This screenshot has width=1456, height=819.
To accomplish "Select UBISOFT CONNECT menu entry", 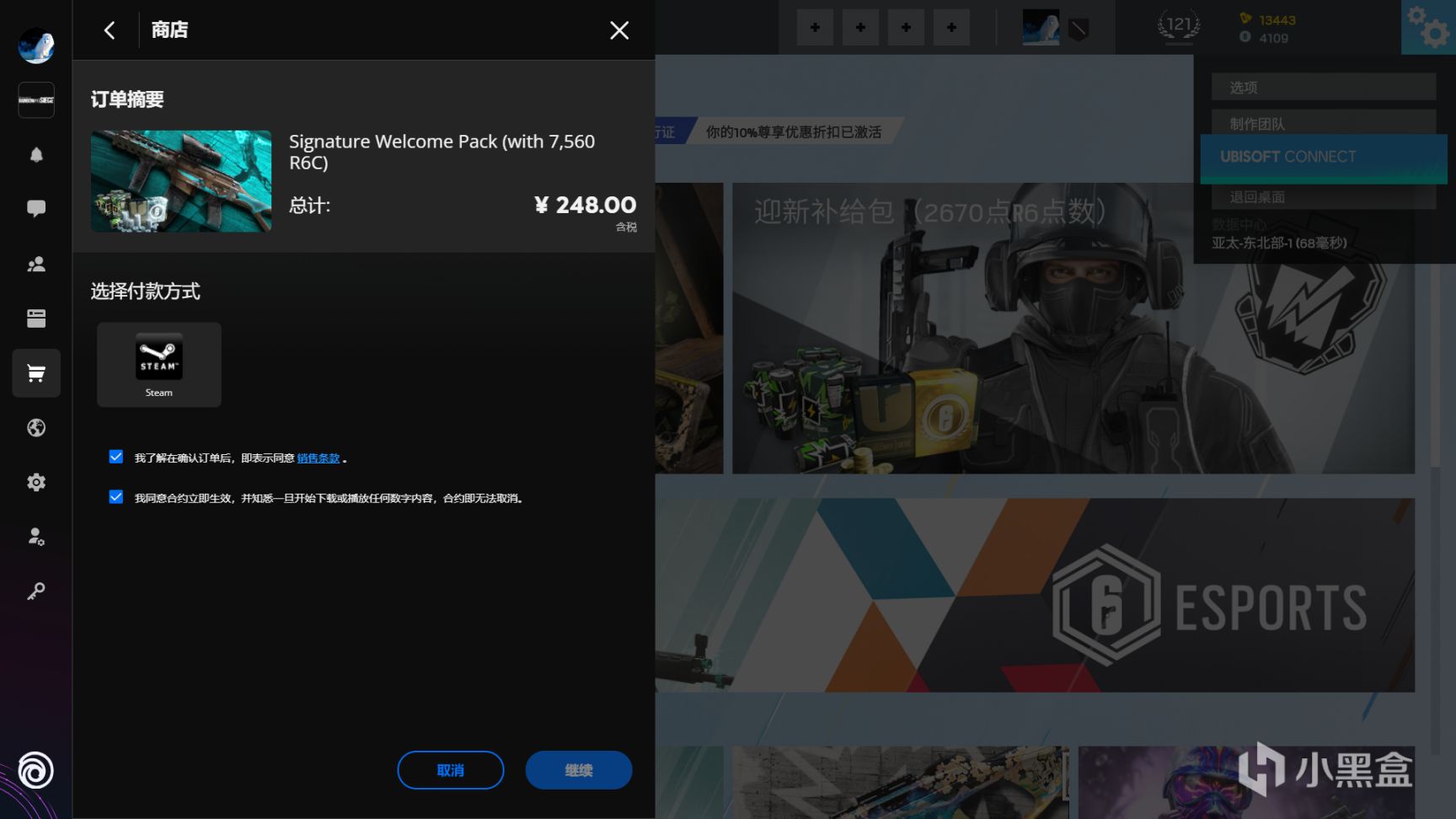I will 1324,158.
